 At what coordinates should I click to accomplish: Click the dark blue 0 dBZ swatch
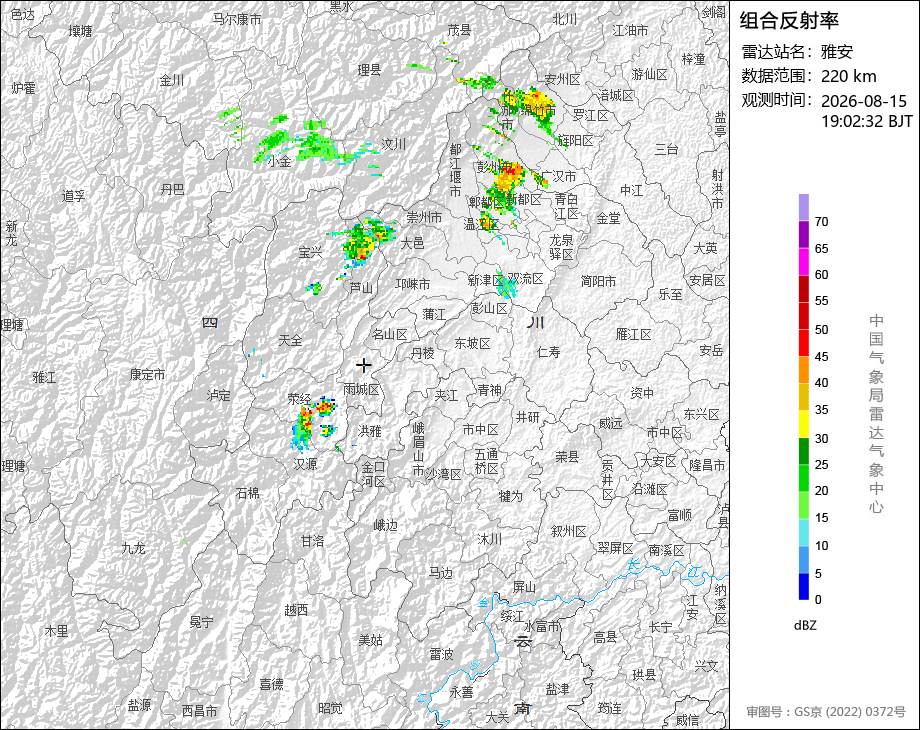[x=803, y=586]
